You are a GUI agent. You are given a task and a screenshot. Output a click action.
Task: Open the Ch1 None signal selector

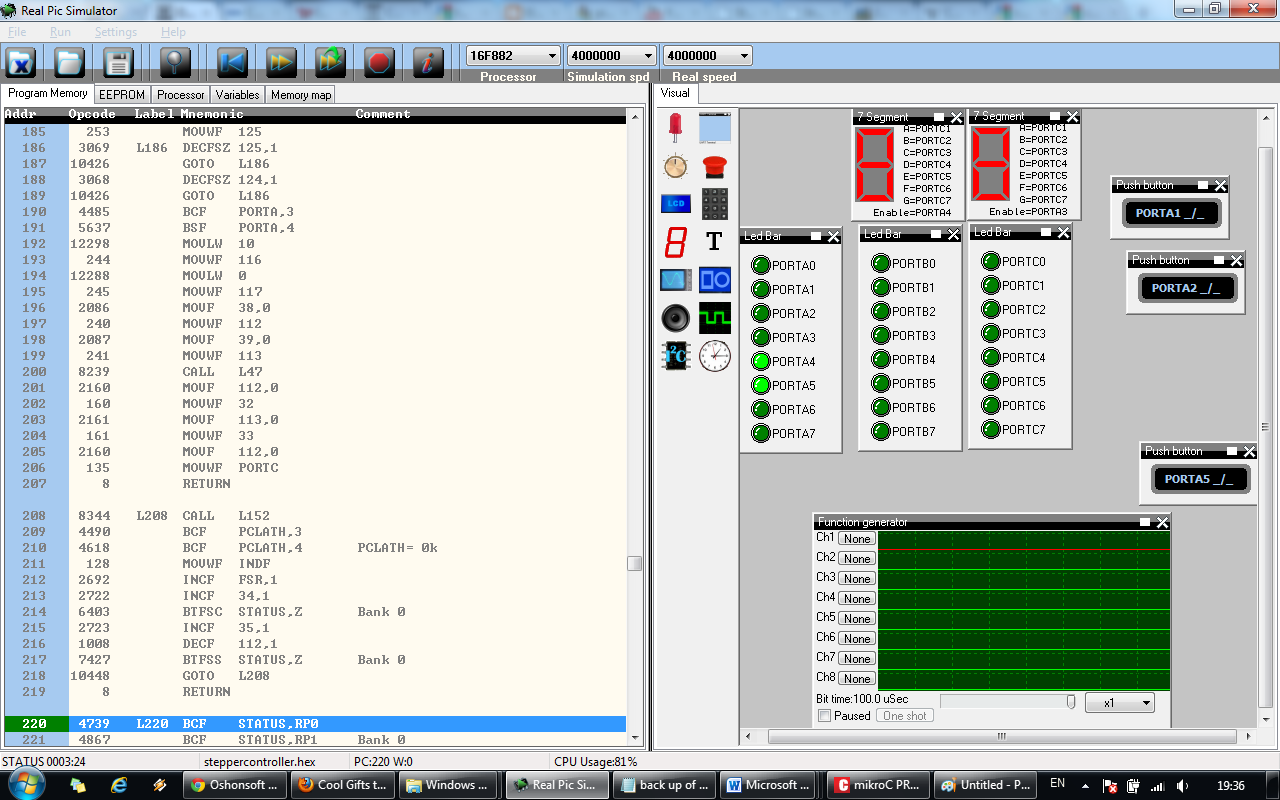click(x=856, y=539)
